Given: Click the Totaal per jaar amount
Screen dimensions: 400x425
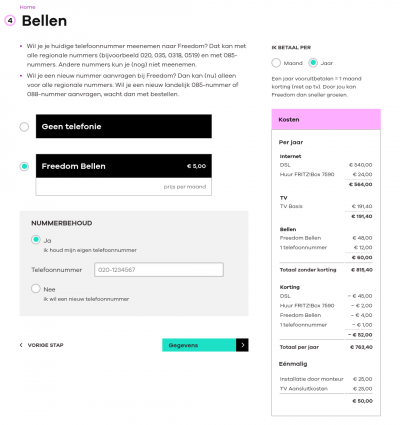Looking at the screenshot, I should click(361, 347).
